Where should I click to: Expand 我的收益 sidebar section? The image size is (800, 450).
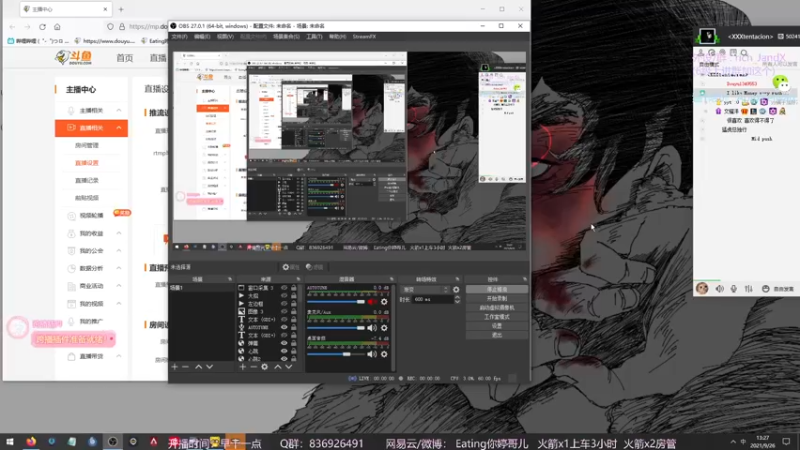pos(119,233)
